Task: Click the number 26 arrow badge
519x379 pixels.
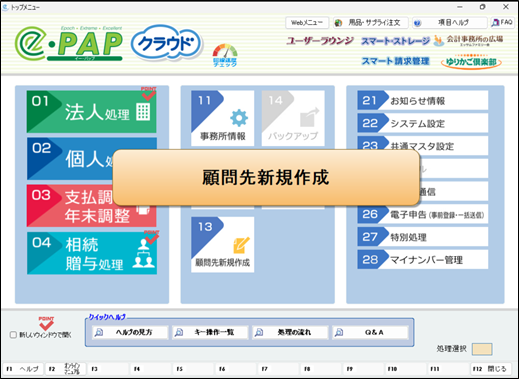Action: [373, 214]
